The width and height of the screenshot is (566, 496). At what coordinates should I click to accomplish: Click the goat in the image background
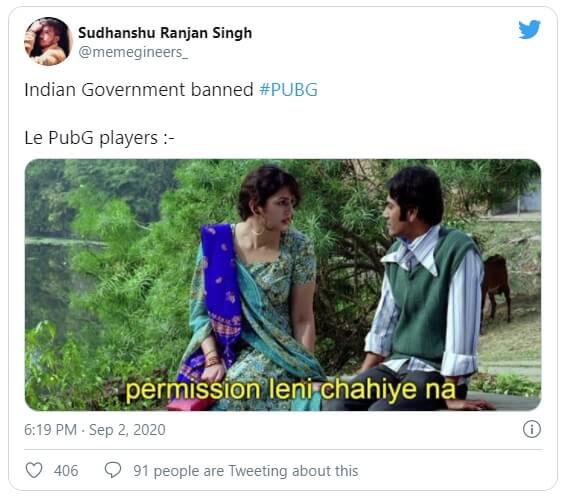496,287
